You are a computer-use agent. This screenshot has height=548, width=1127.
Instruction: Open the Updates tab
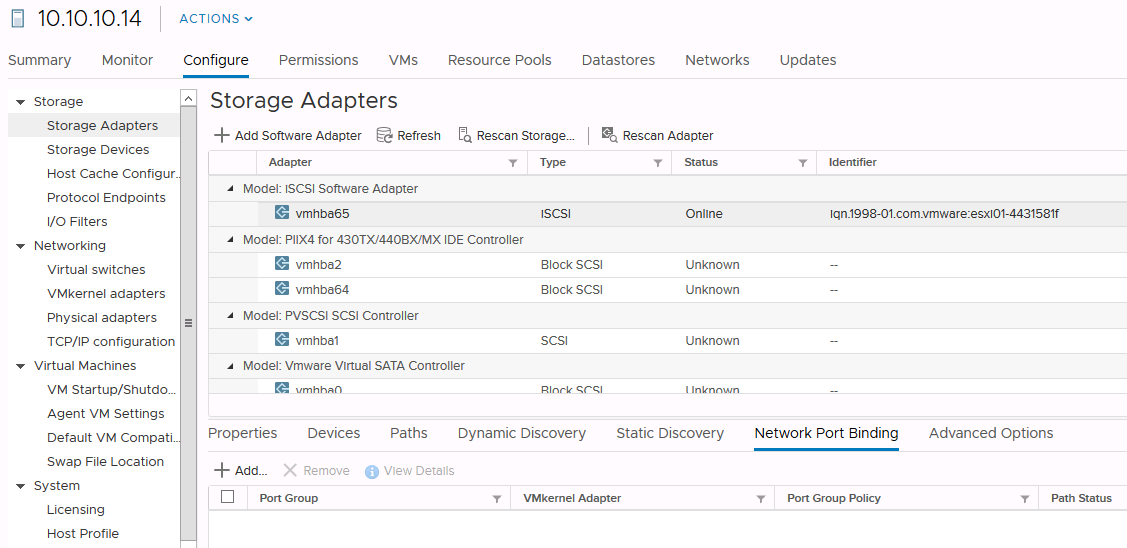808,60
